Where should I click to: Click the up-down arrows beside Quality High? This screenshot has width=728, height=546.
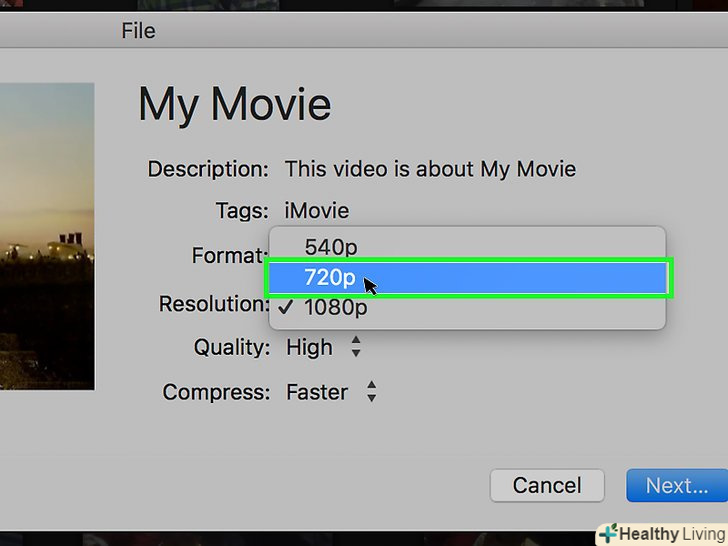356,348
